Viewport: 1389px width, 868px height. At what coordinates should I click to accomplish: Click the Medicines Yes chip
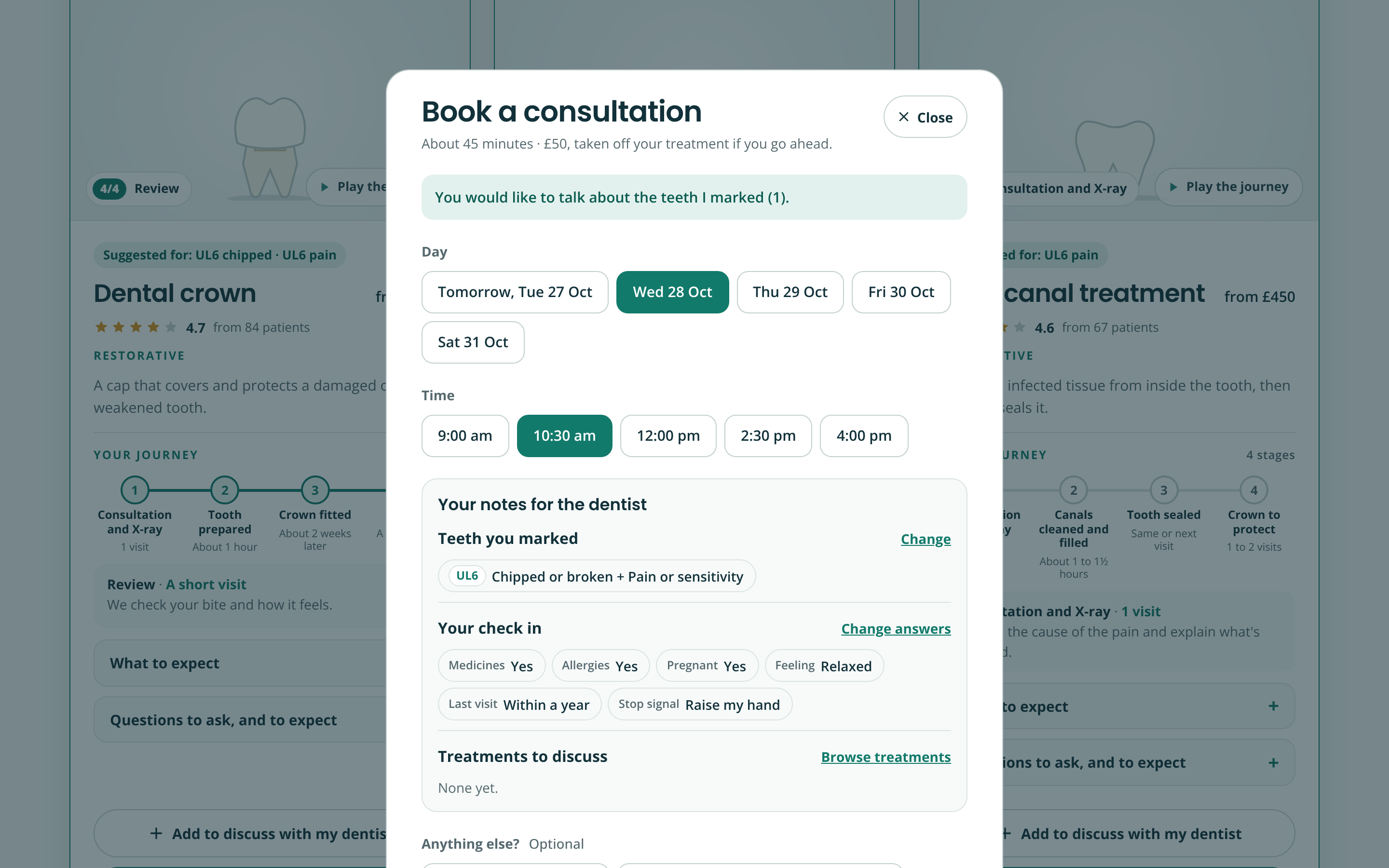pos(491,665)
